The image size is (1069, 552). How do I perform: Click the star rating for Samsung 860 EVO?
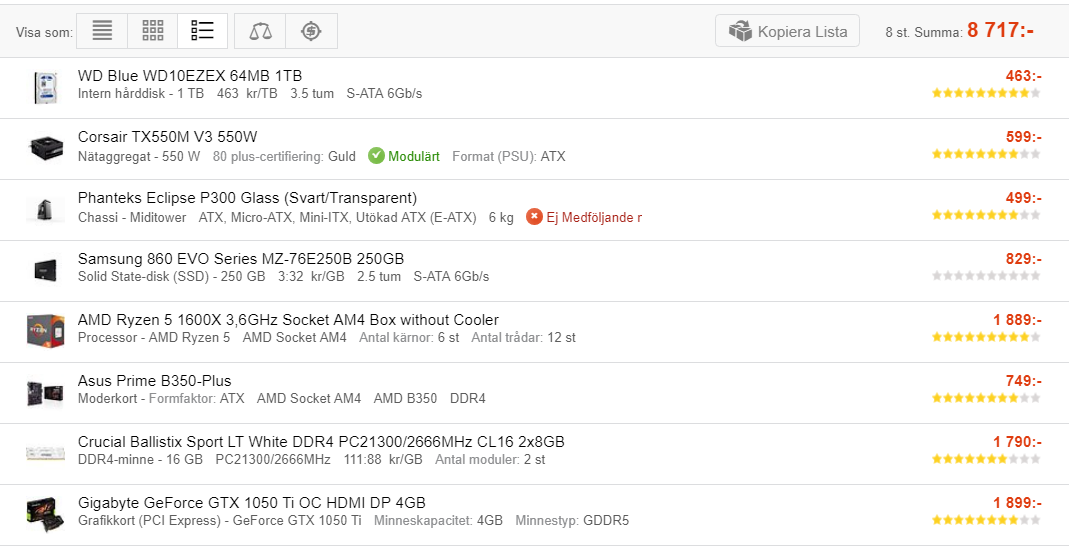(x=986, y=276)
